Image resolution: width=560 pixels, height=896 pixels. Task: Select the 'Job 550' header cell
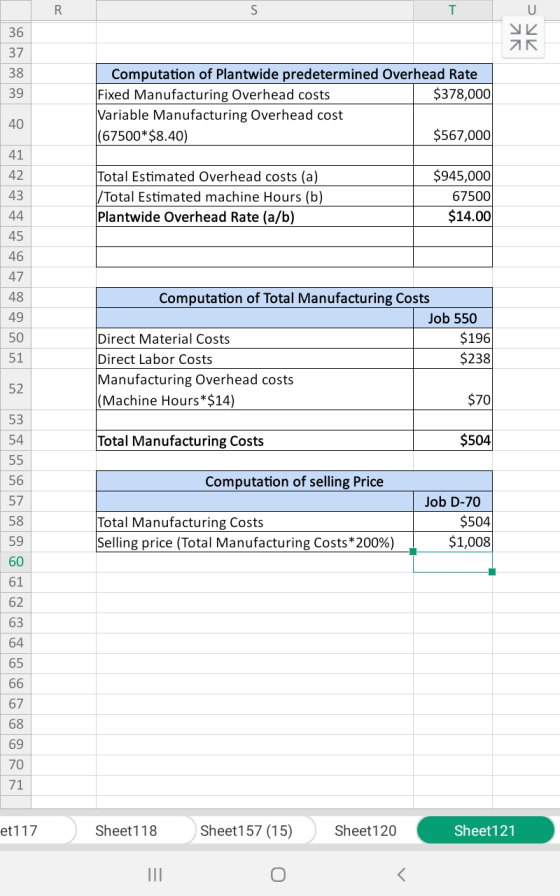pos(453,318)
